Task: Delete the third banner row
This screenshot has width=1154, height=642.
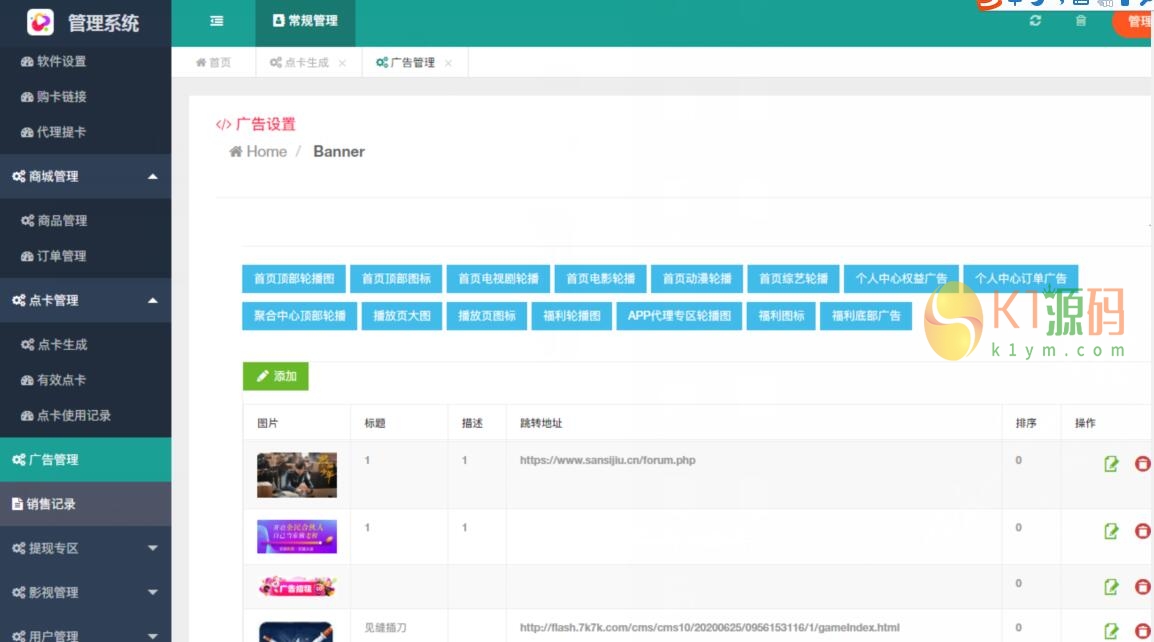Action: coord(1142,587)
